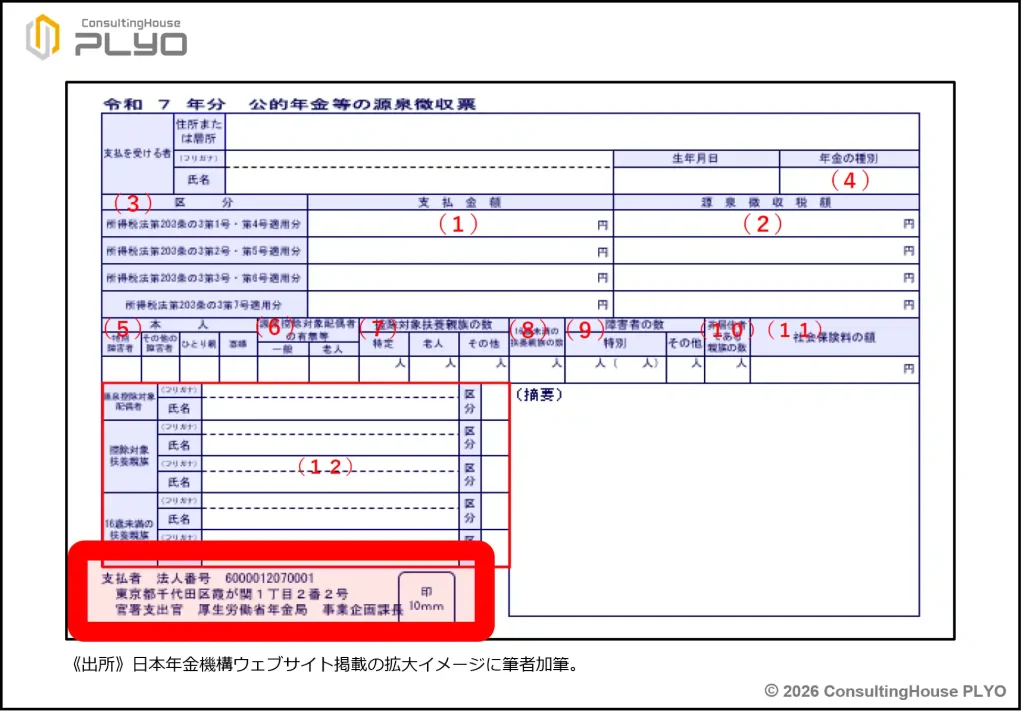Click the red marker (2) in 源泉徴収税額

[x=762, y=225]
